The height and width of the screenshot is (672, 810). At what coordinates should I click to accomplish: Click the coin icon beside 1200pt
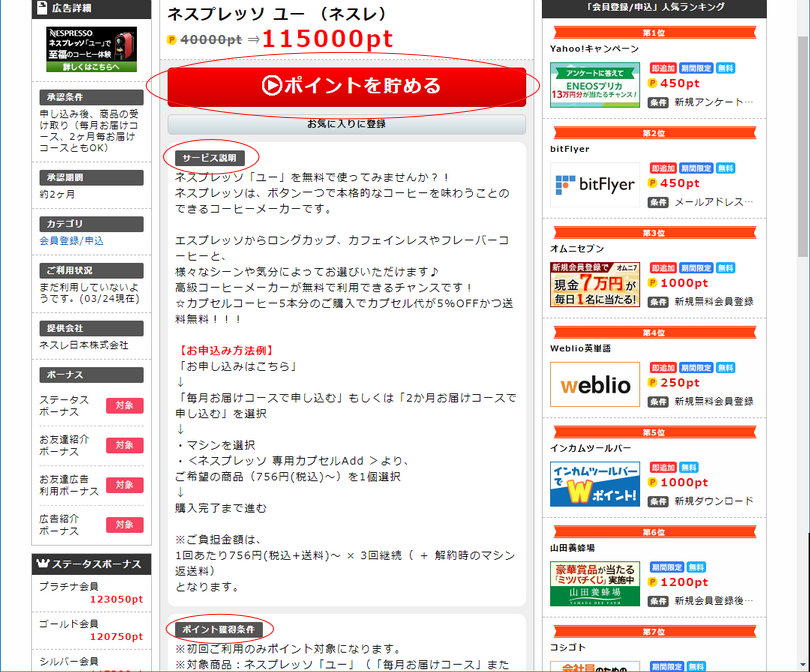point(652,582)
